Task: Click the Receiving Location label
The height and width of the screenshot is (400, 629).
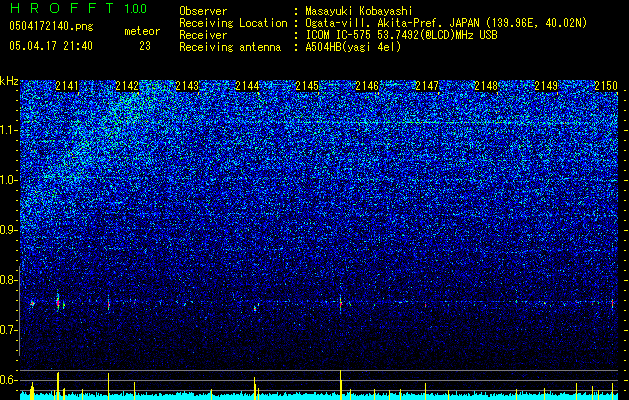Action: pos(233,23)
